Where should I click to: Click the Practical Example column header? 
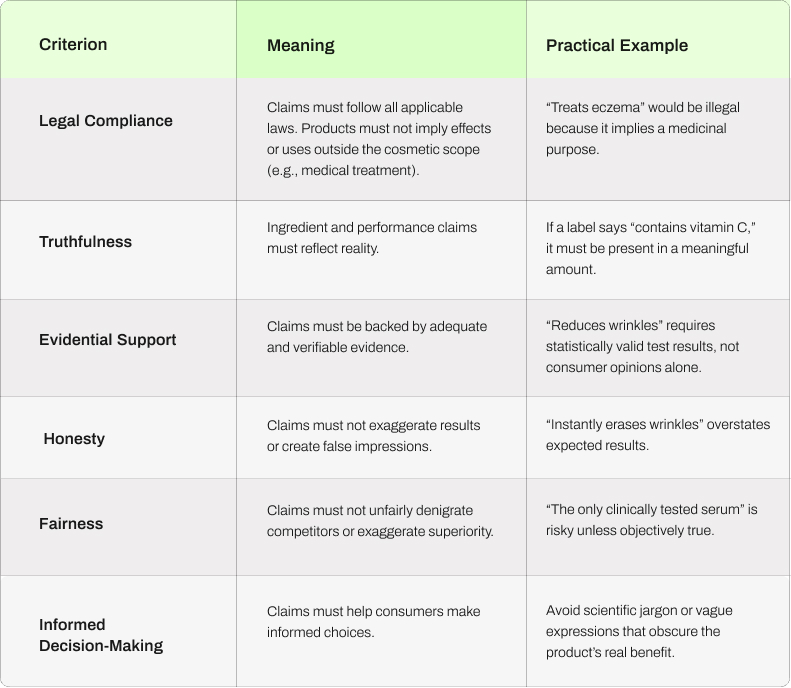coord(616,45)
